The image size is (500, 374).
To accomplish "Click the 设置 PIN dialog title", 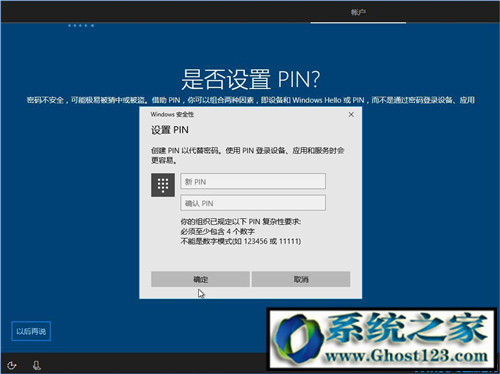I will point(170,130).
